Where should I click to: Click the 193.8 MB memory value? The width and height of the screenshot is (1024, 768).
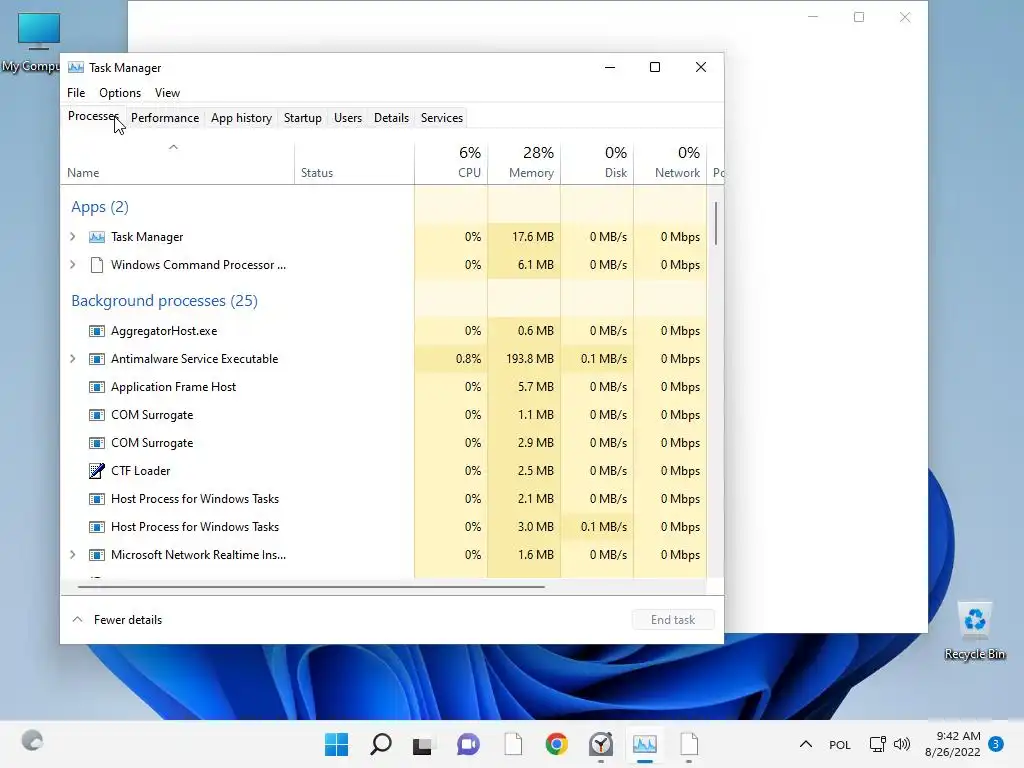[x=530, y=359]
